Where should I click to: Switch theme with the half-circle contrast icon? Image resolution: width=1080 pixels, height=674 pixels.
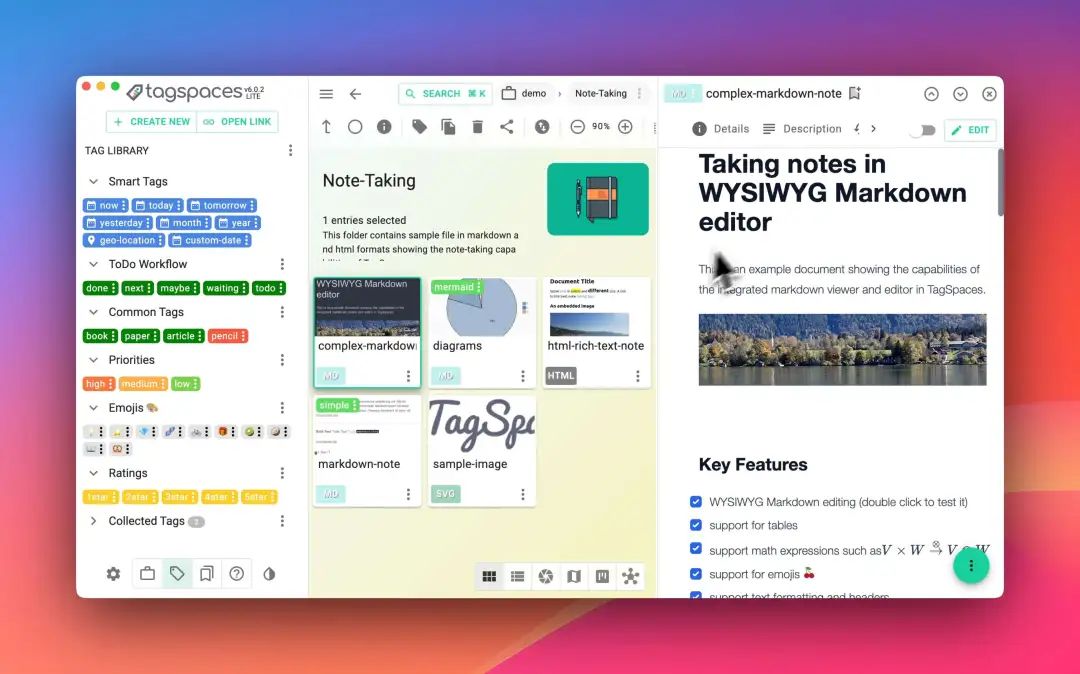(269, 574)
